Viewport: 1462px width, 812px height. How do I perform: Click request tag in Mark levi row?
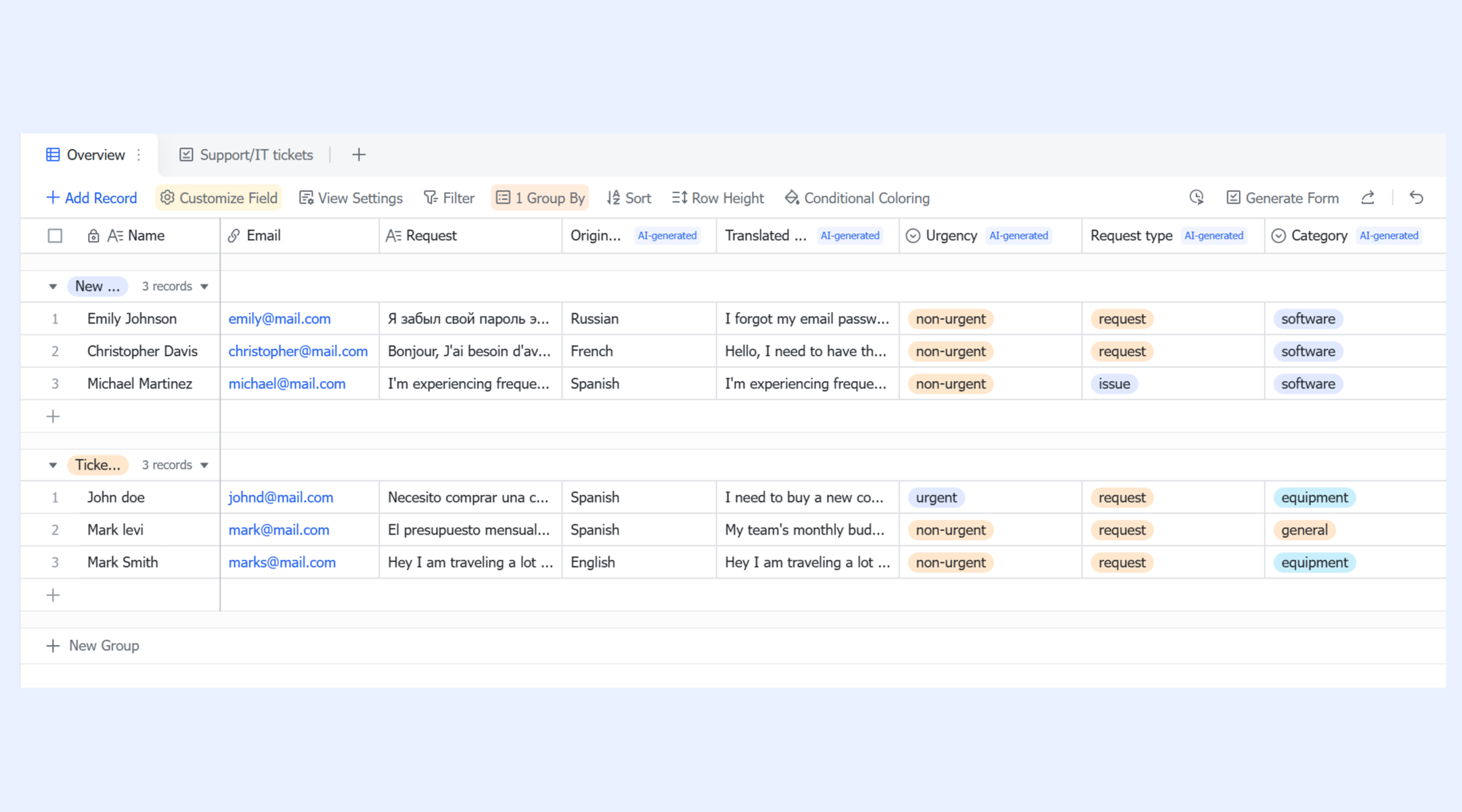(x=1122, y=530)
